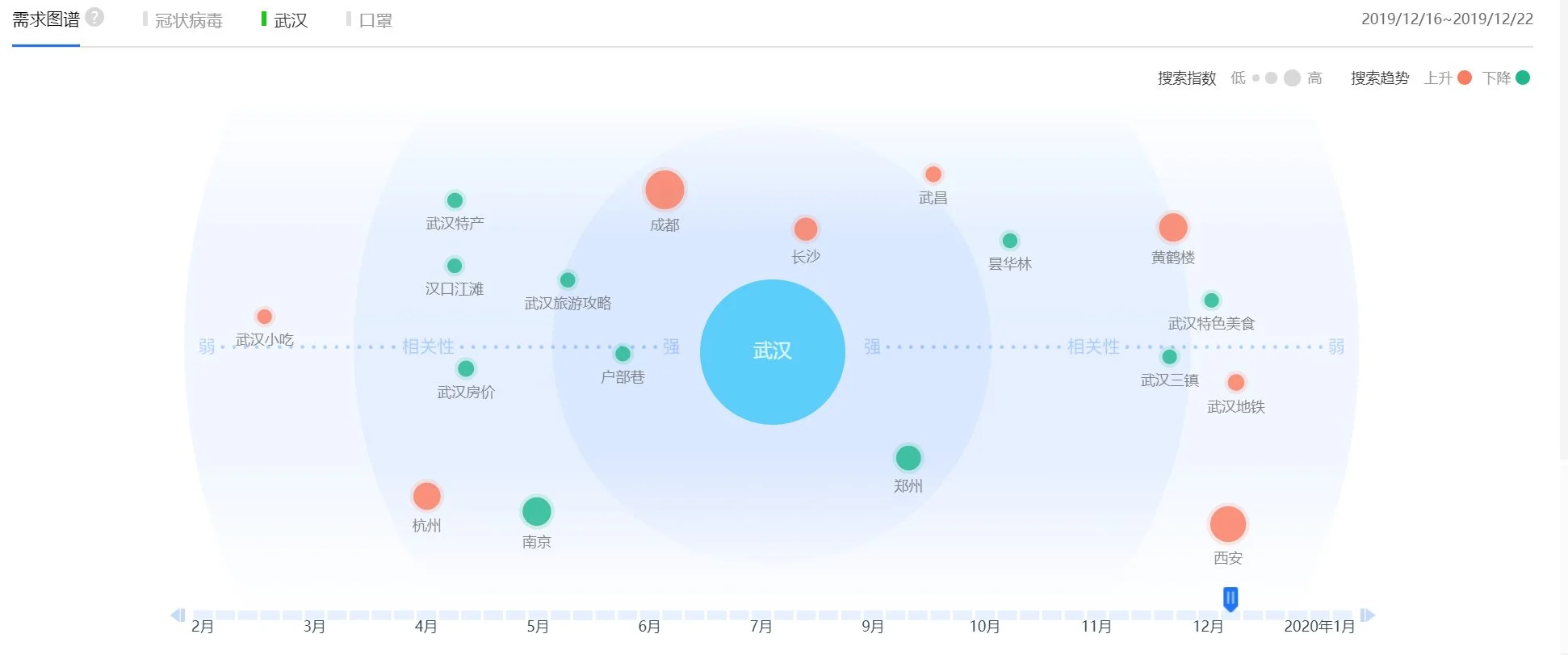Click the 南京 green bubble
The width and height of the screenshot is (1568, 655).
pos(536,511)
